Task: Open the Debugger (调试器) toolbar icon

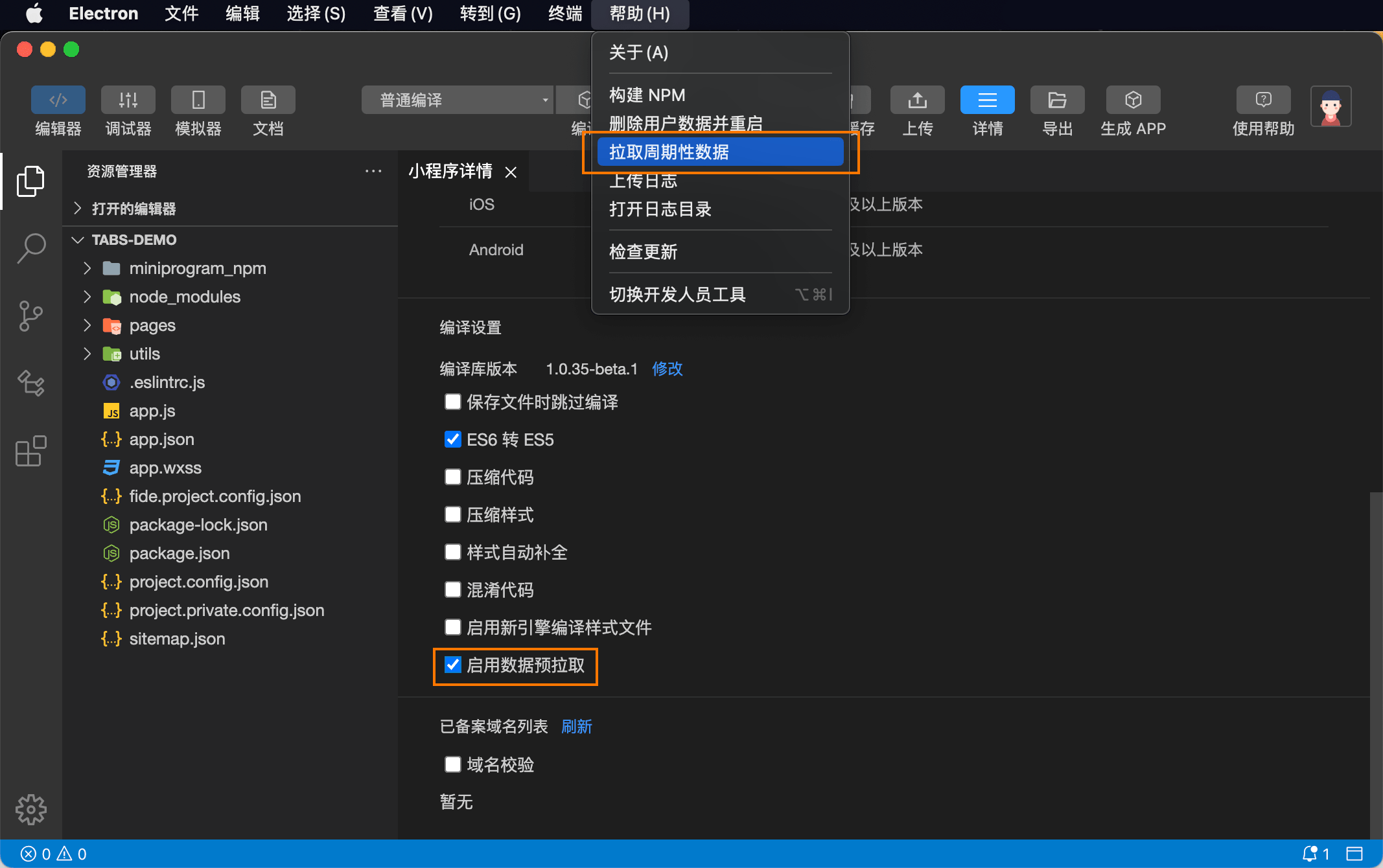Action: coord(128,100)
